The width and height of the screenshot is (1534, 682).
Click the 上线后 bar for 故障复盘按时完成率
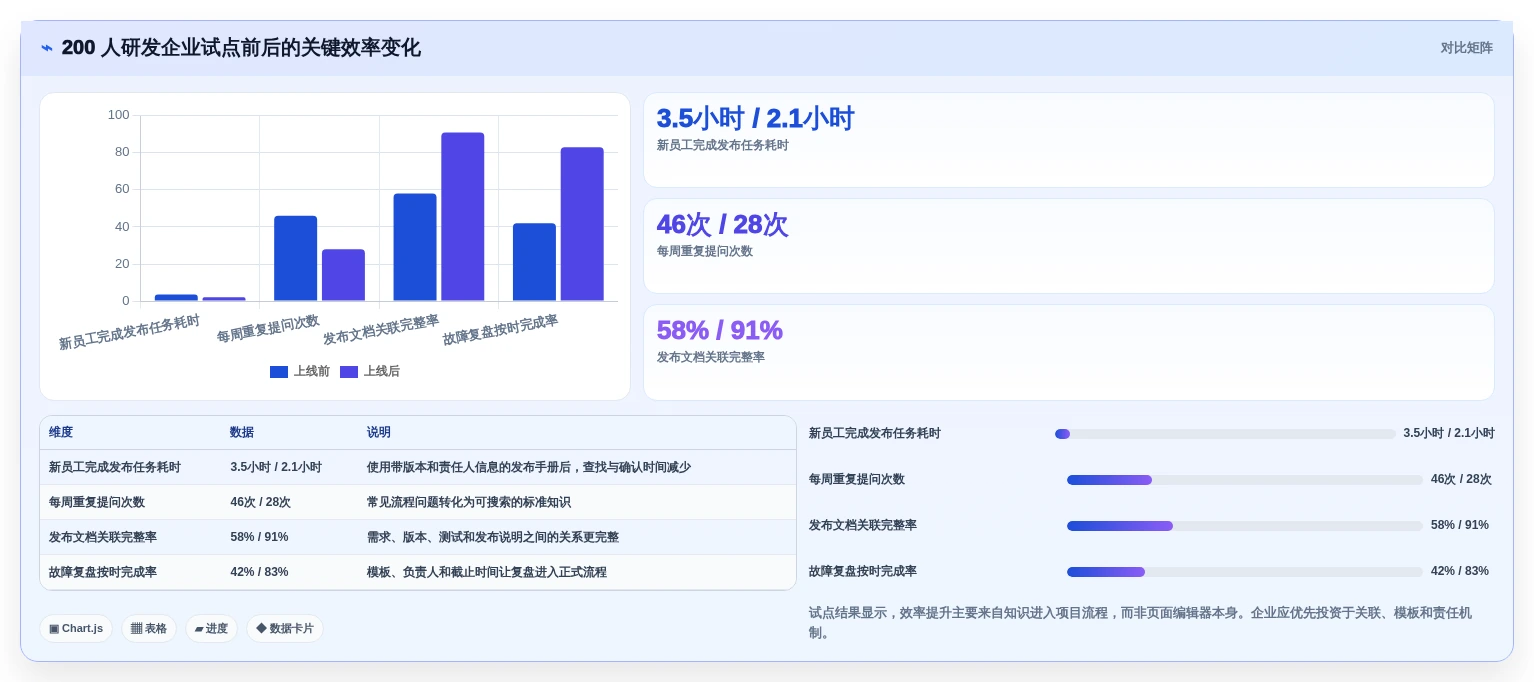582,224
